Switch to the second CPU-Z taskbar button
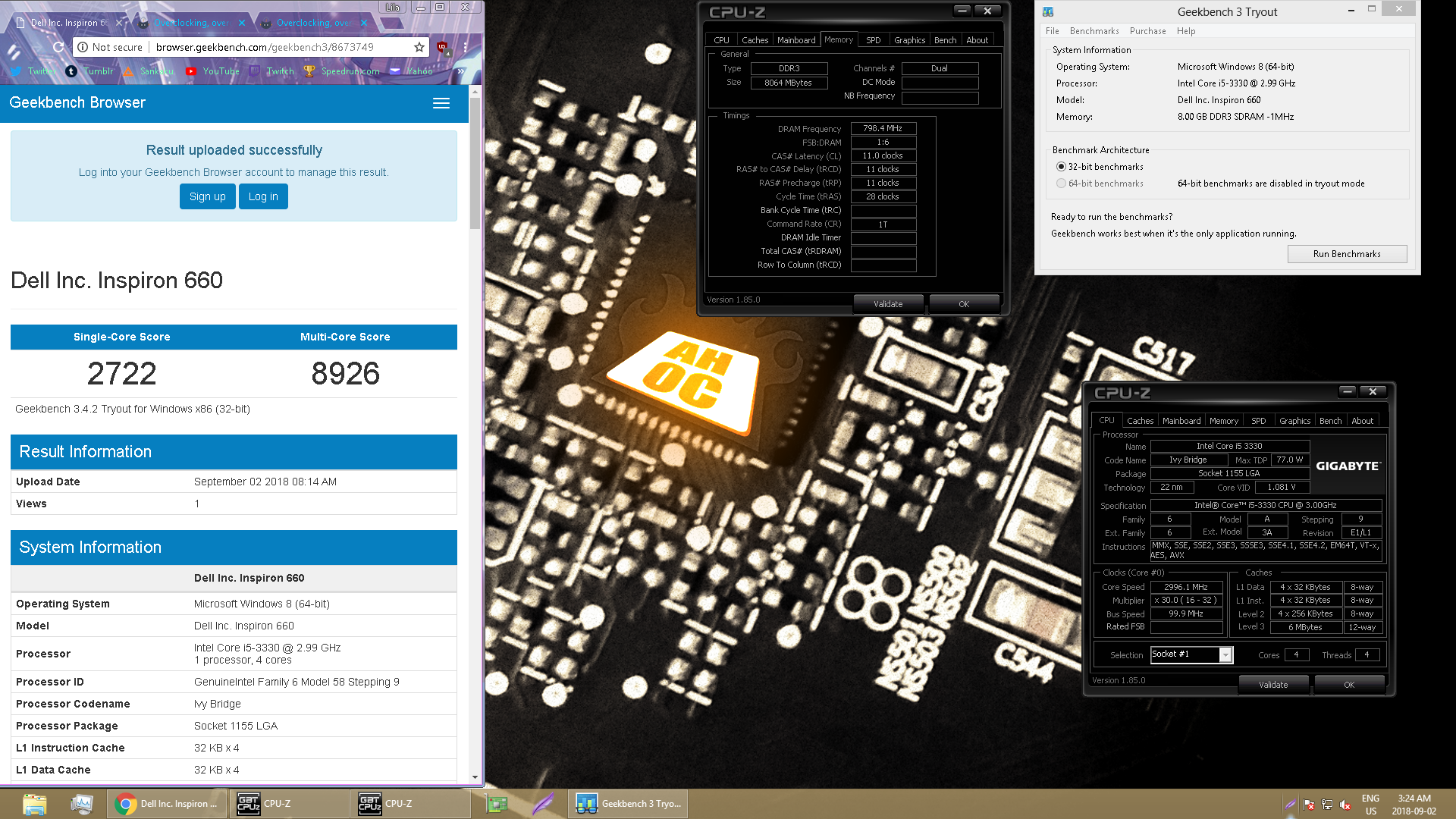 coord(410,804)
